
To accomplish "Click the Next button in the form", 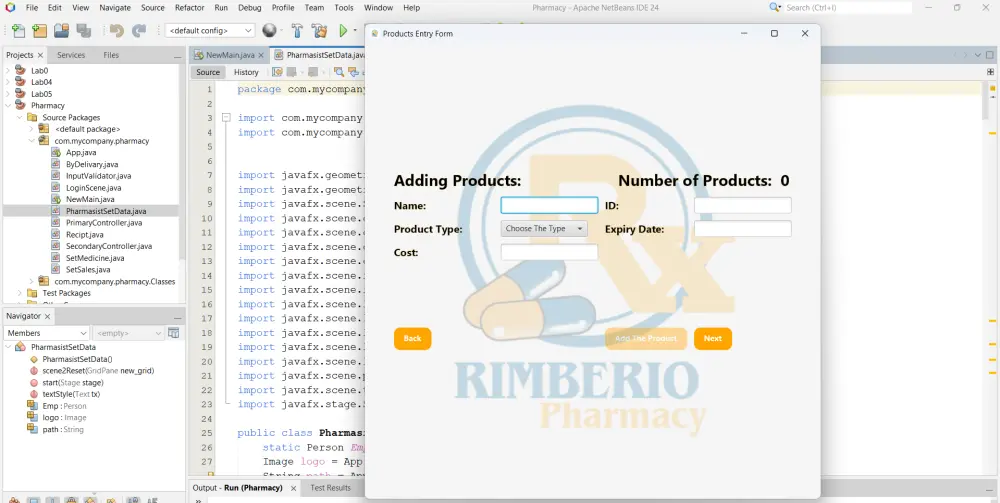I will [713, 339].
